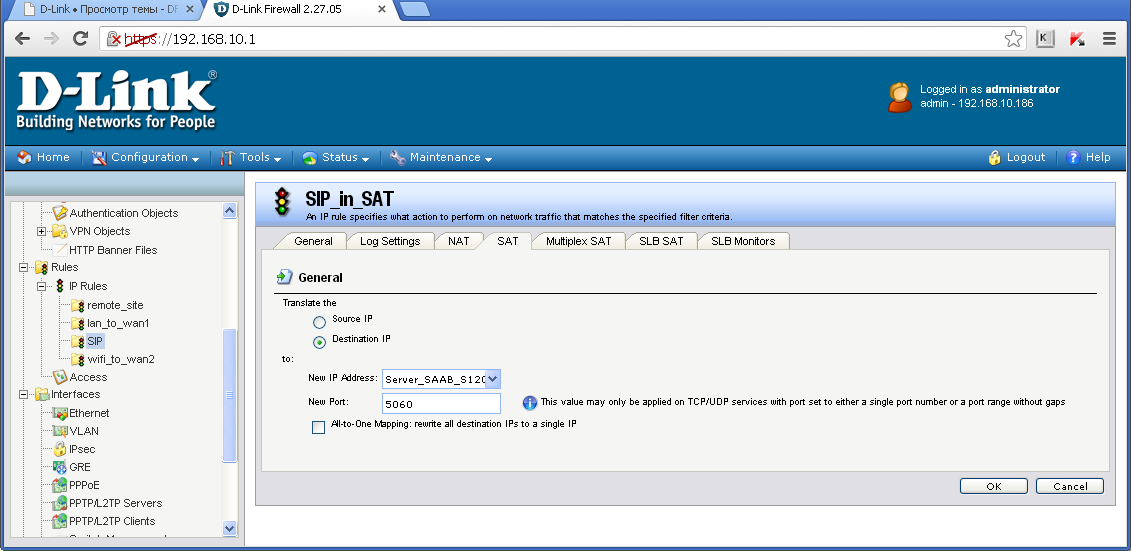Click the GRE interface icon
Screen dimensions: 1131x551
(60, 467)
